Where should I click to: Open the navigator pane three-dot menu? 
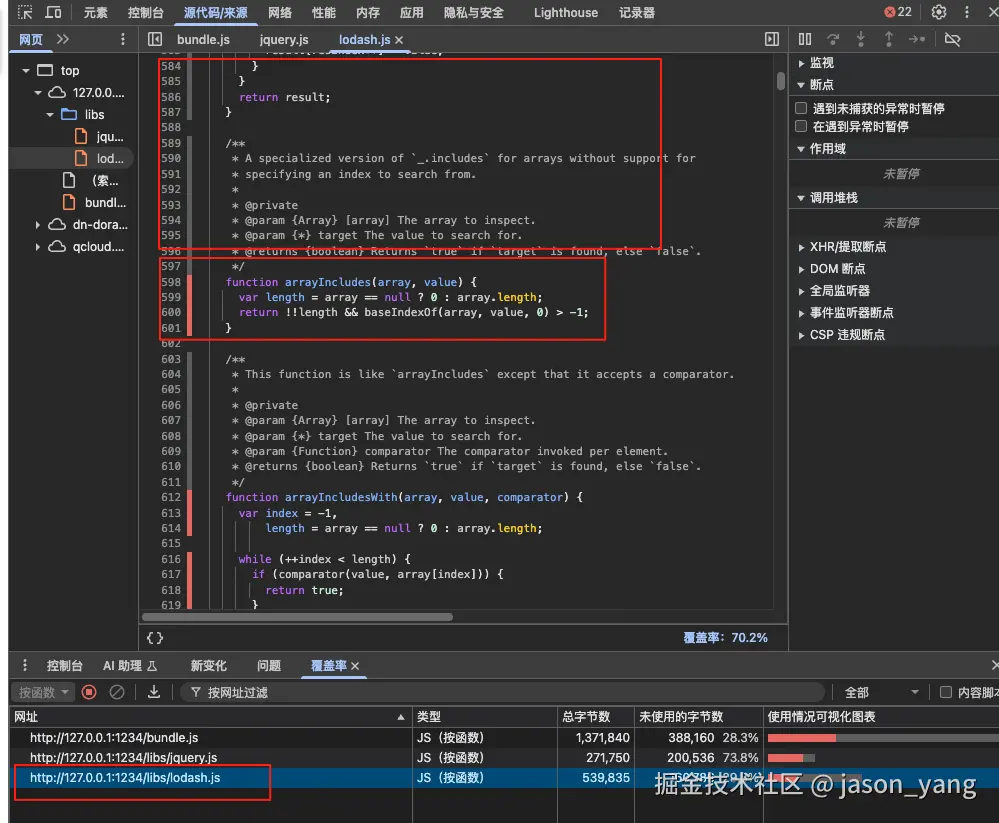tap(122, 39)
